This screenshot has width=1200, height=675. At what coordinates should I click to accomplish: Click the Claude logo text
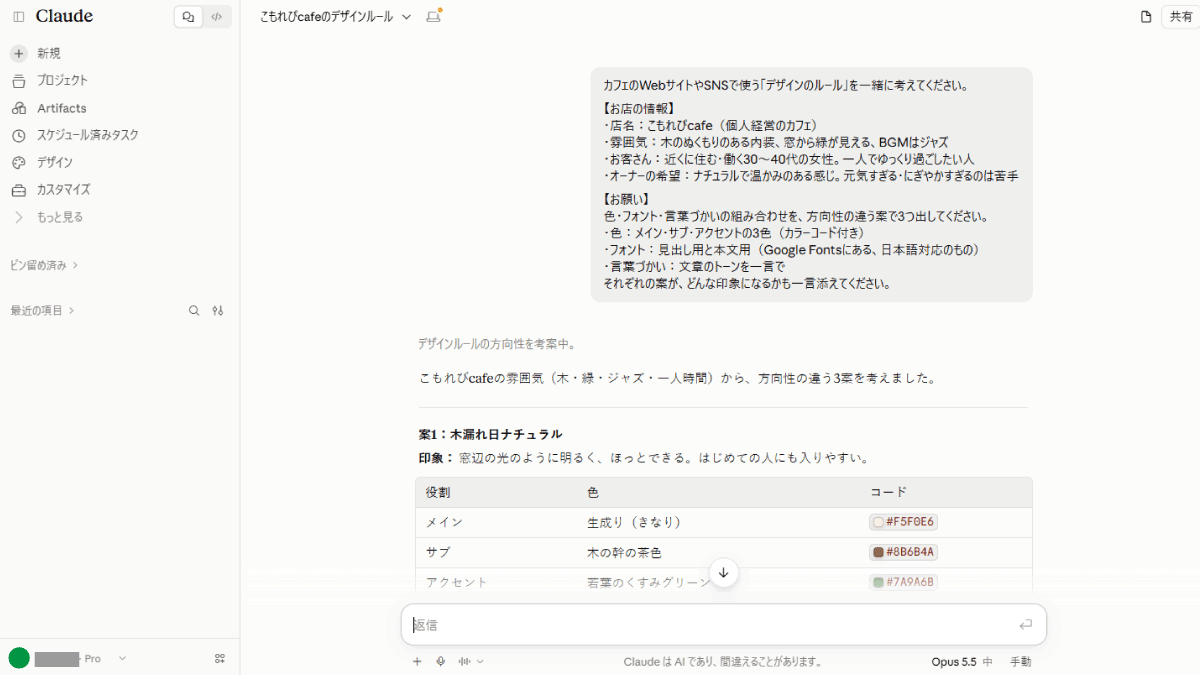(x=64, y=16)
